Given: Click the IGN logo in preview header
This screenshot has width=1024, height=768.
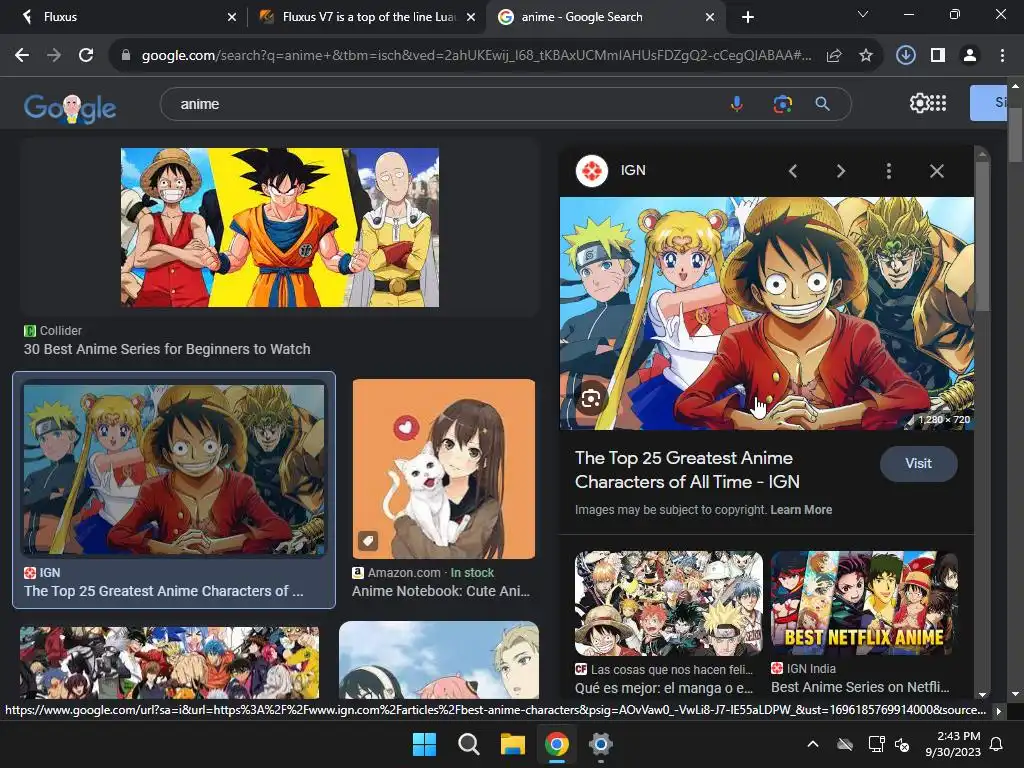Looking at the screenshot, I should pyautogui.click(x=592, y=171).
